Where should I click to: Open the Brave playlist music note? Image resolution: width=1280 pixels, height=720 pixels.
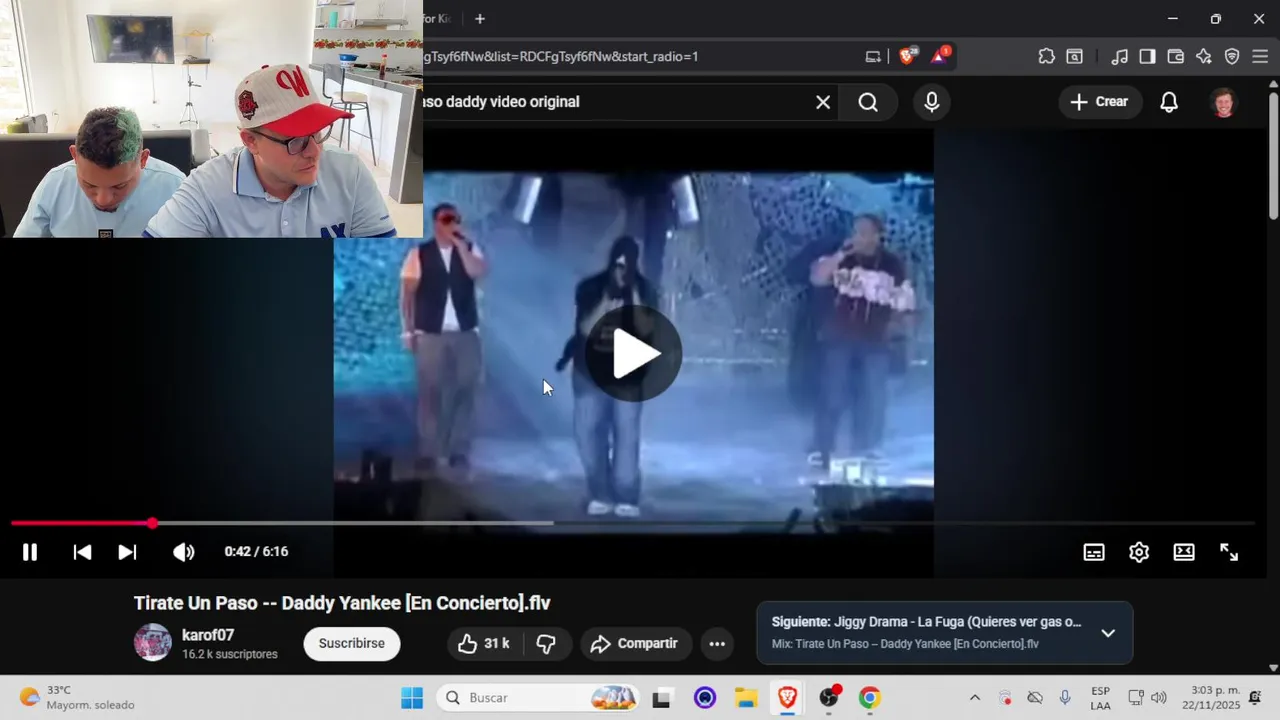(1120, 57)
